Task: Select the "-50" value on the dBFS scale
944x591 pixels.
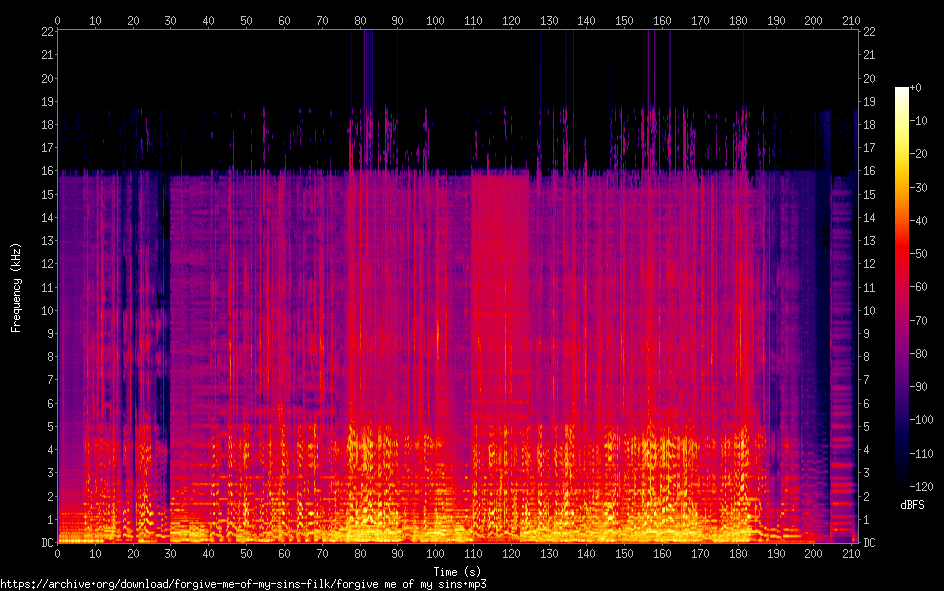Action: [x=919, y=254]
